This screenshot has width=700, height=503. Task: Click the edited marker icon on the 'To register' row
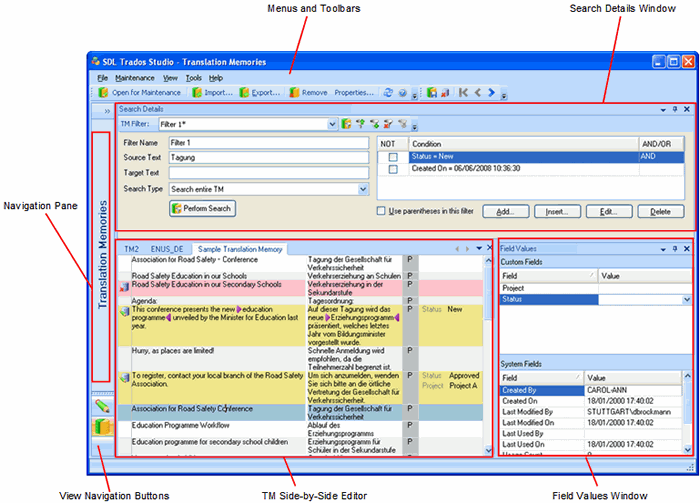(124, 378)
